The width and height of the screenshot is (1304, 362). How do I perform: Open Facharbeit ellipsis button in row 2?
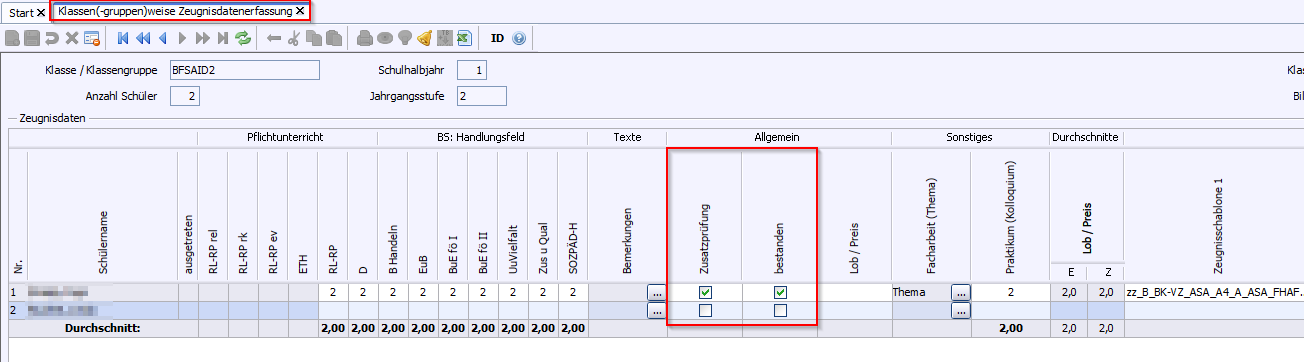click(960, 311)
